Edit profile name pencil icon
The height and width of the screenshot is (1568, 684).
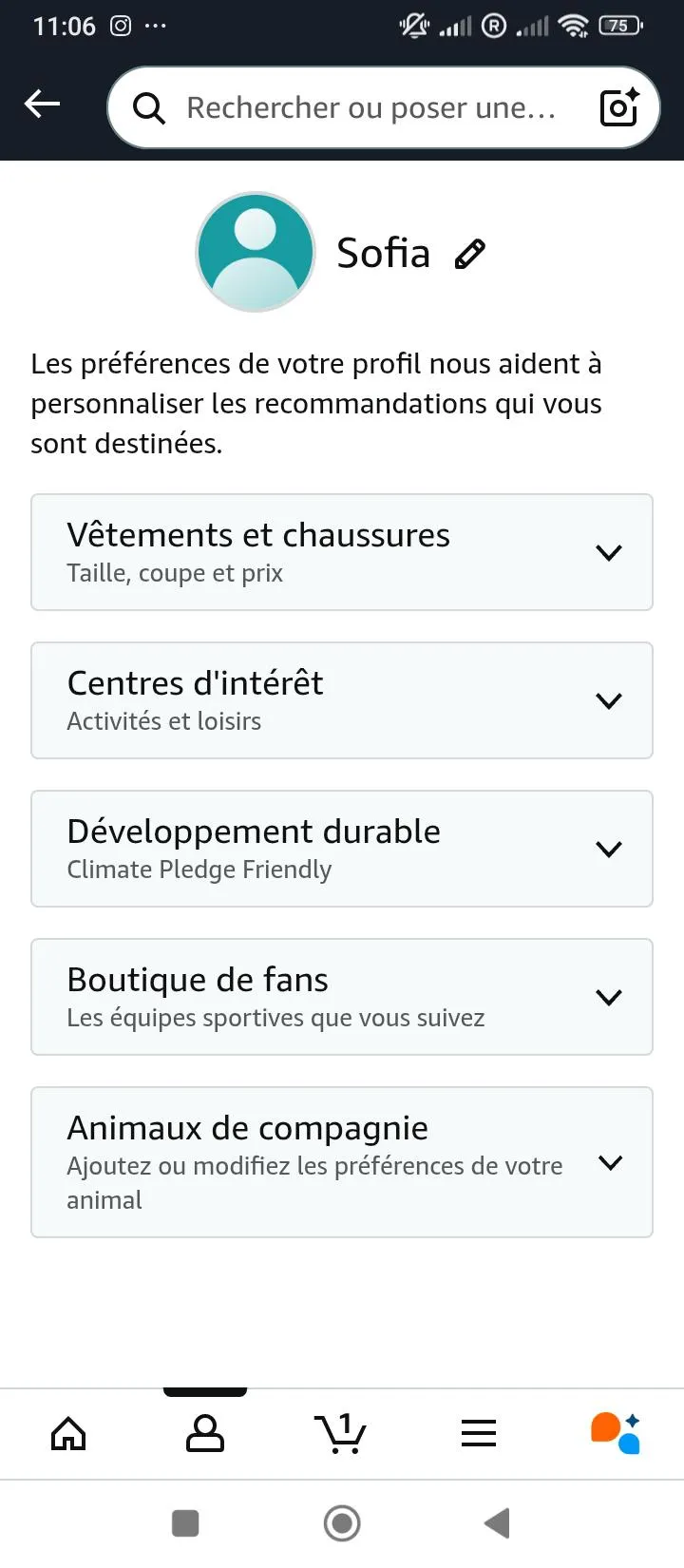point(470,254)
